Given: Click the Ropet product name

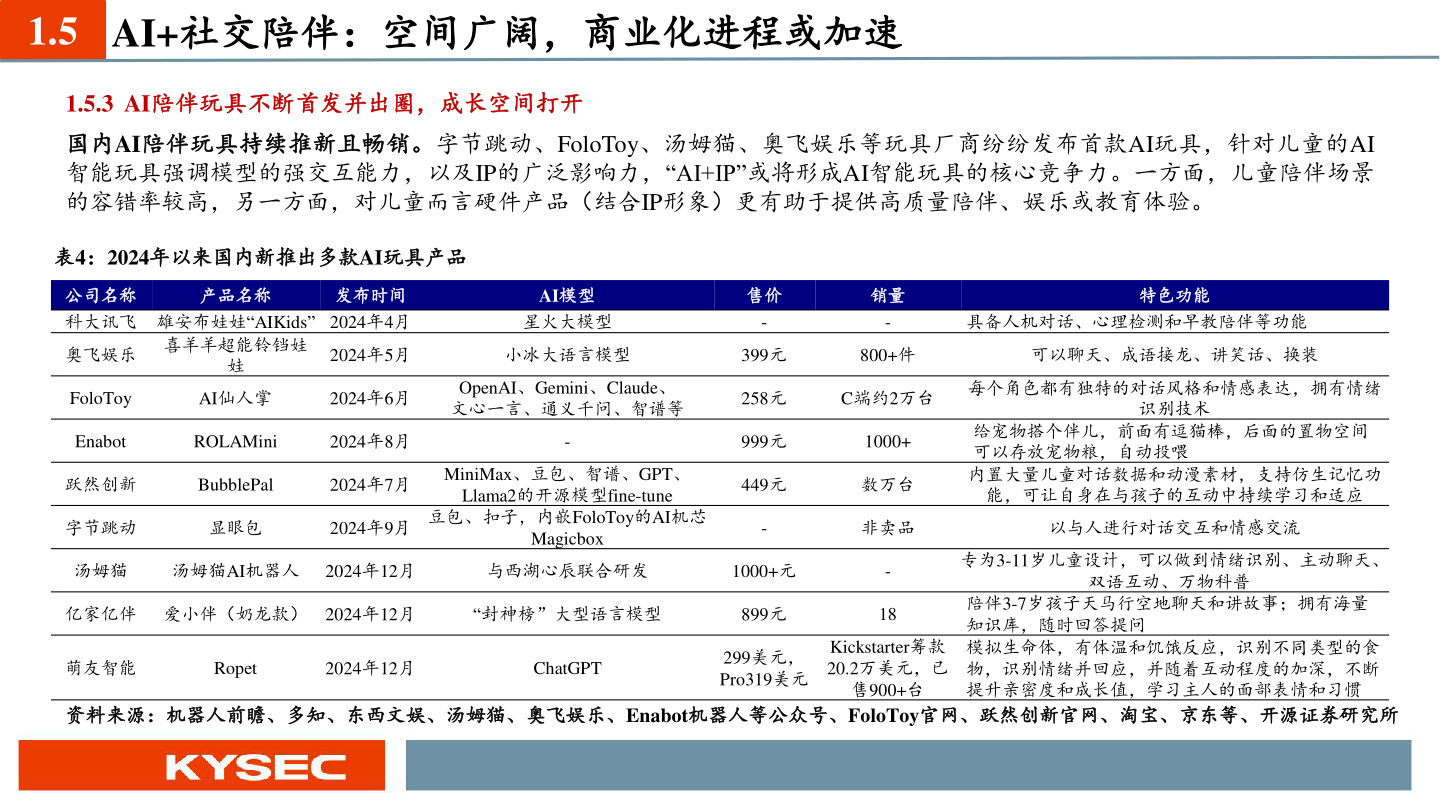Looking at the screenshot, I should click(235, 668).
